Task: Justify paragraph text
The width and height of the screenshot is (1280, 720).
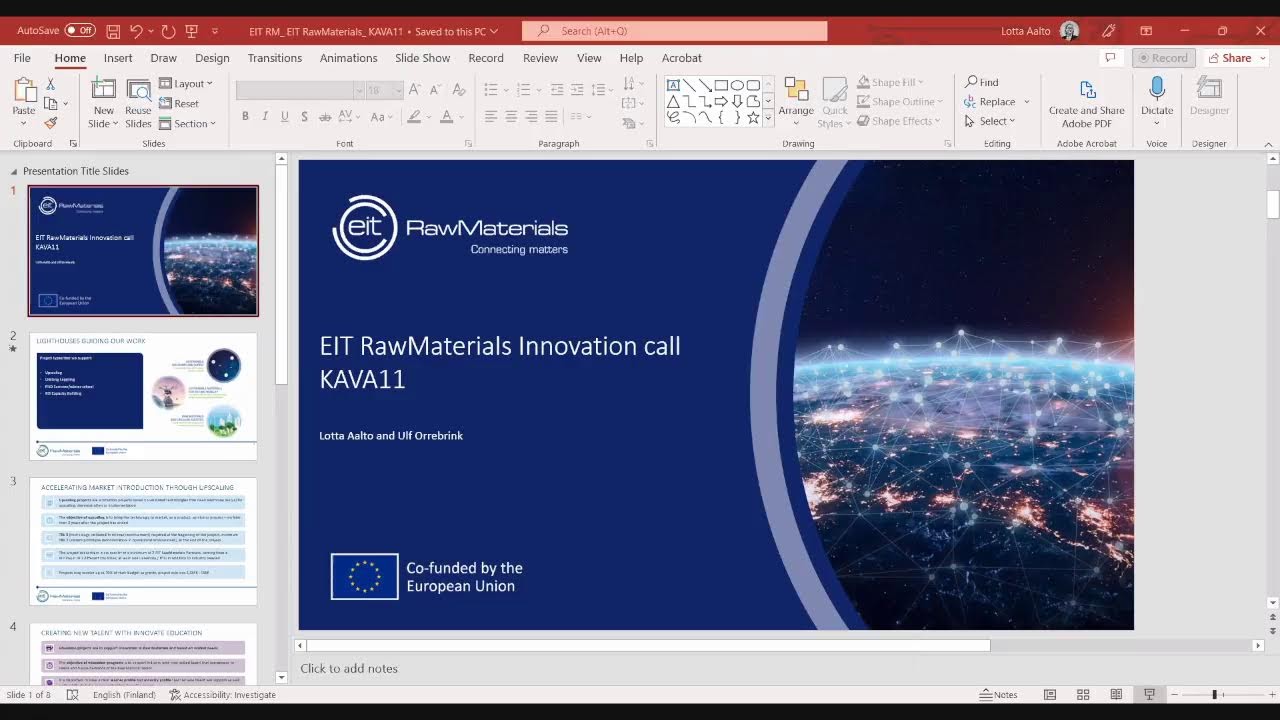Action: tap(551, 117)
